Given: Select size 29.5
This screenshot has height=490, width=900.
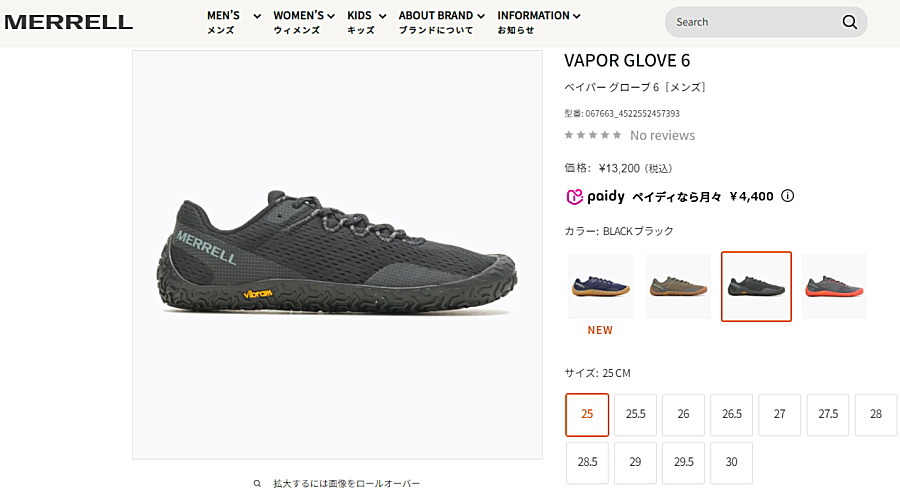Looking at the screenshot, I should tap(684, 462).
